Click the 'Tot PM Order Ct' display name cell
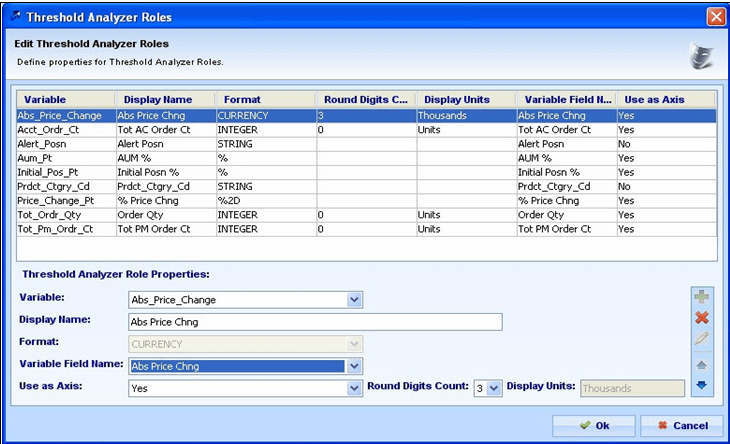The image size is (730, 444). [x=166, y=229]
